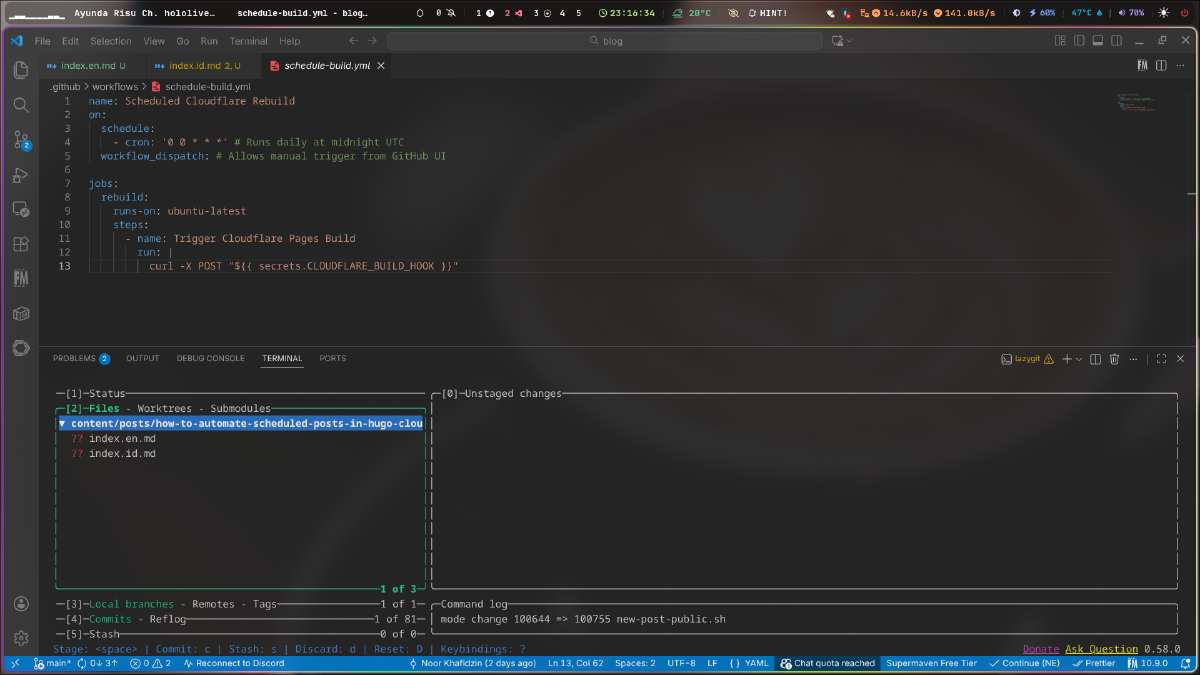Open the Copilot chat dropdown in title bar
The image size is (1200, 675).
coord(851,41)
